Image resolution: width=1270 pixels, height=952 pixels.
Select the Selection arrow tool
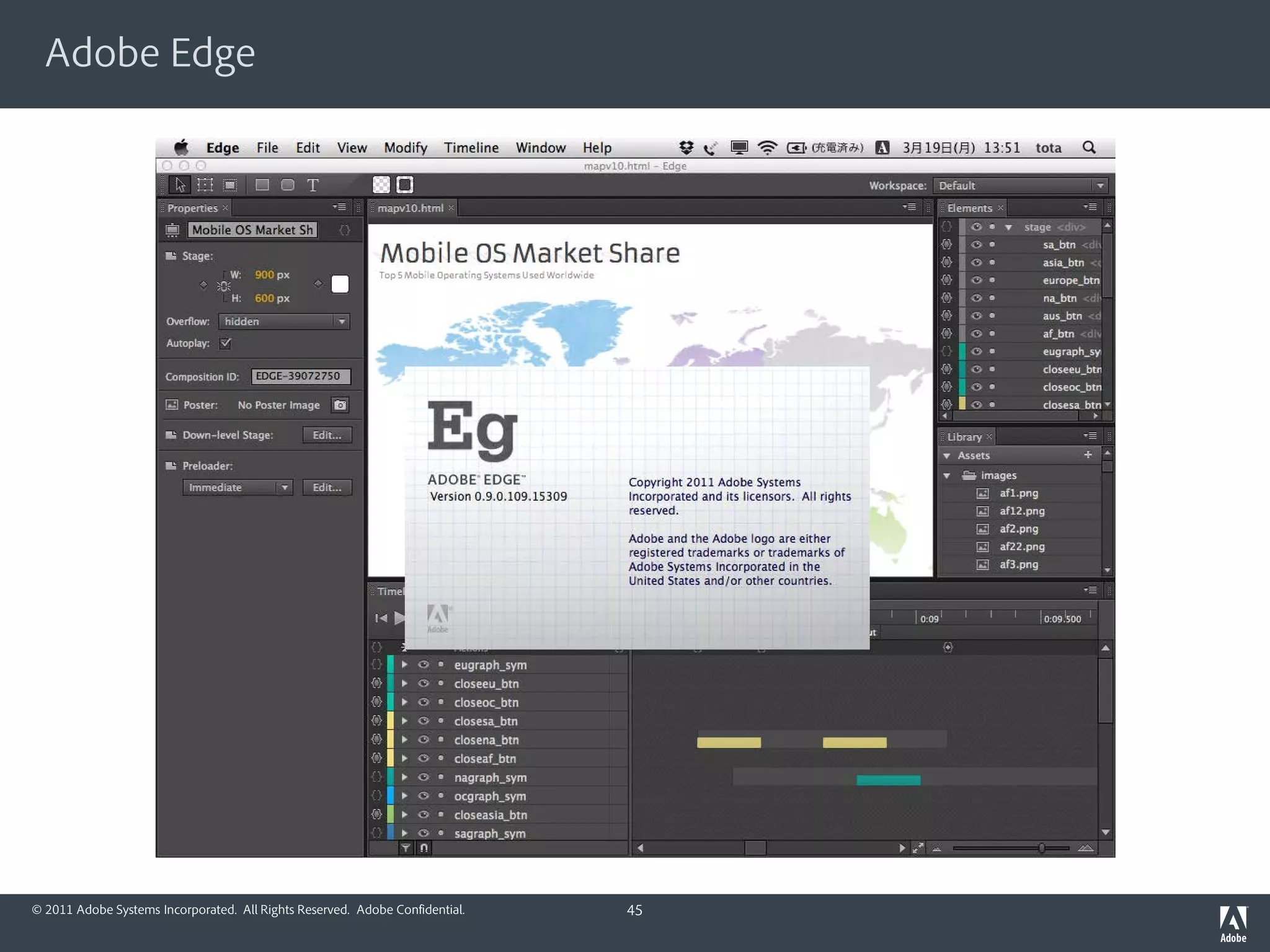(180, 185)
